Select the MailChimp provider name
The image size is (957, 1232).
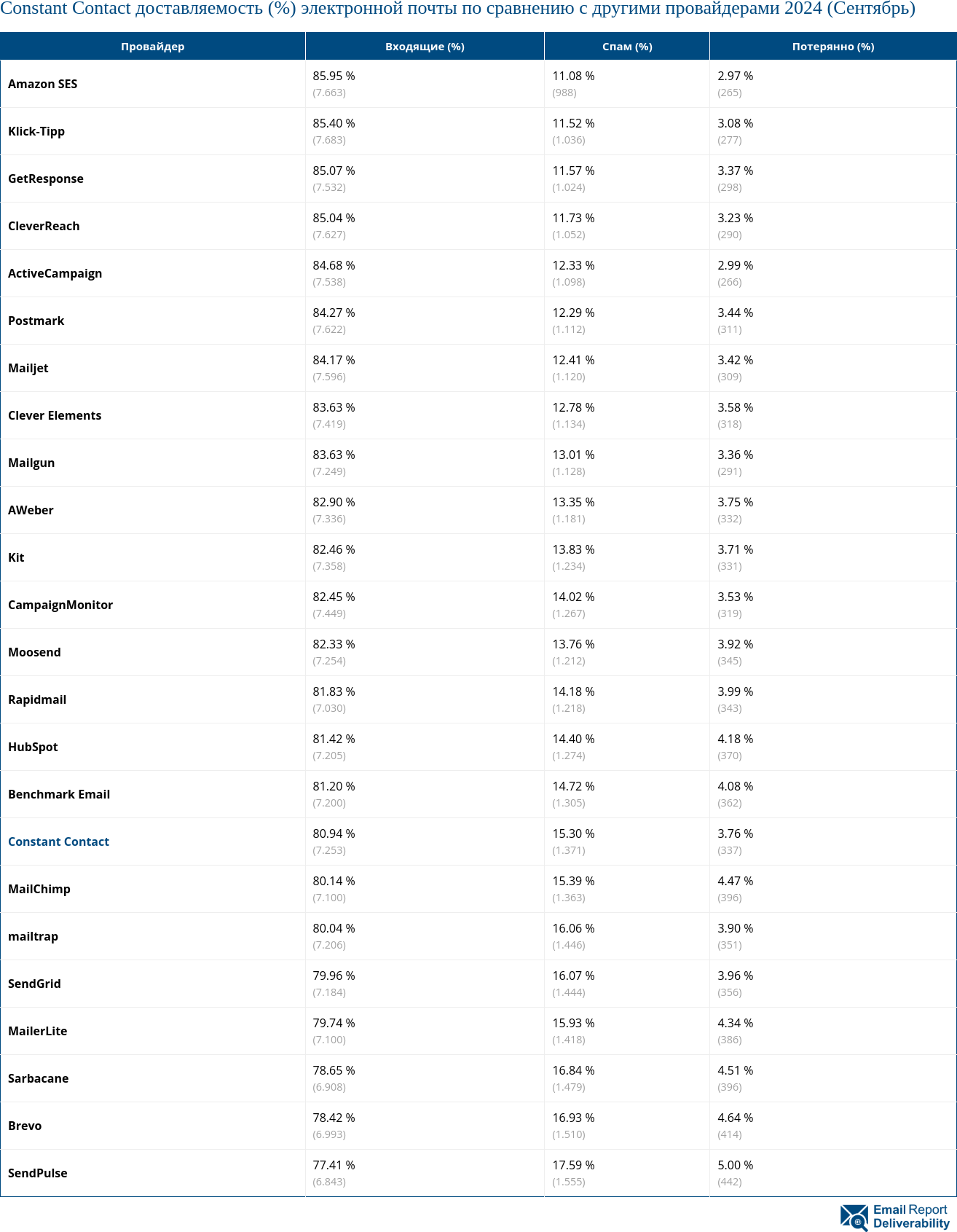pyautogui.click(x=39, y=889)
